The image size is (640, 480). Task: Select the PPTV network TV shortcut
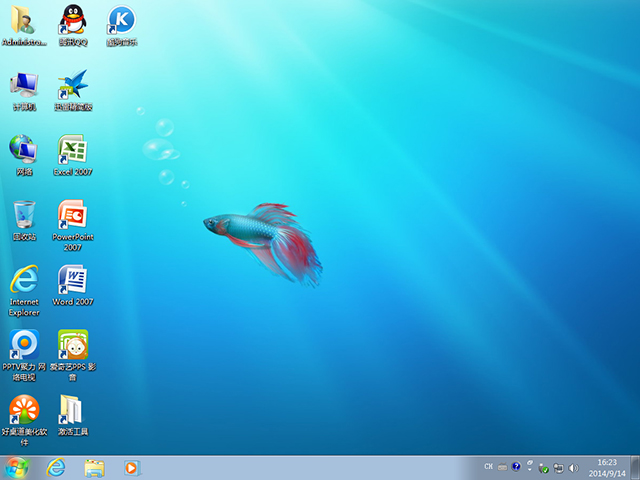24,355
